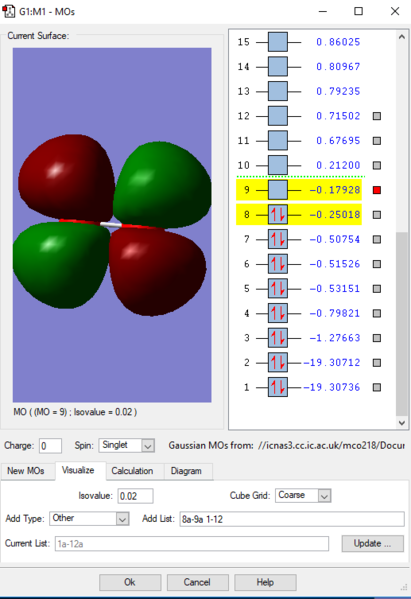Toggle red surface marker for MO 9
The width and height of the screenshot is (411, 599).
(377, 190)
